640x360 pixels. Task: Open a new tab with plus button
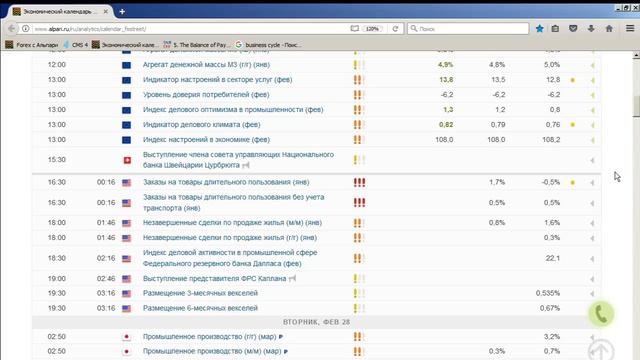[x=122, y=11]
